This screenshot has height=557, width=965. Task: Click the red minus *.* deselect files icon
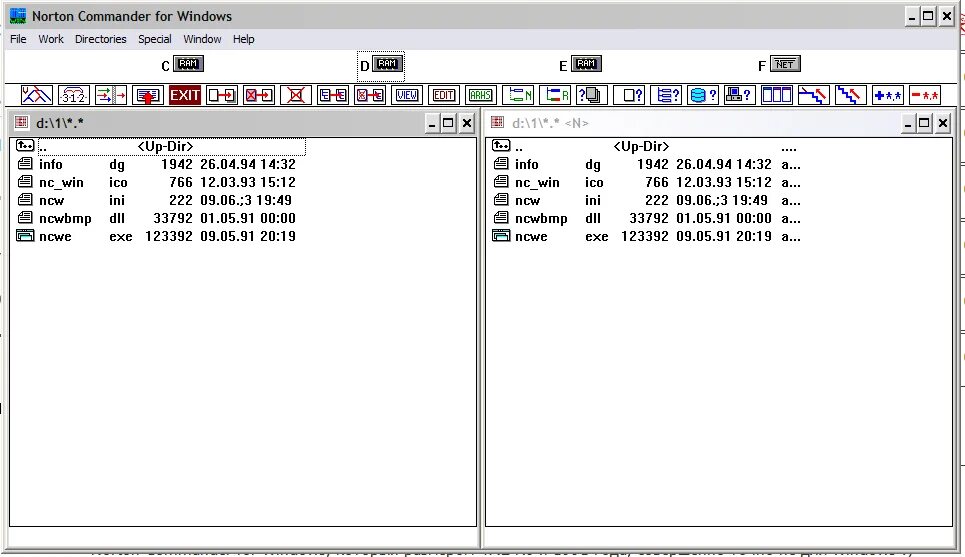click(924, 95)
